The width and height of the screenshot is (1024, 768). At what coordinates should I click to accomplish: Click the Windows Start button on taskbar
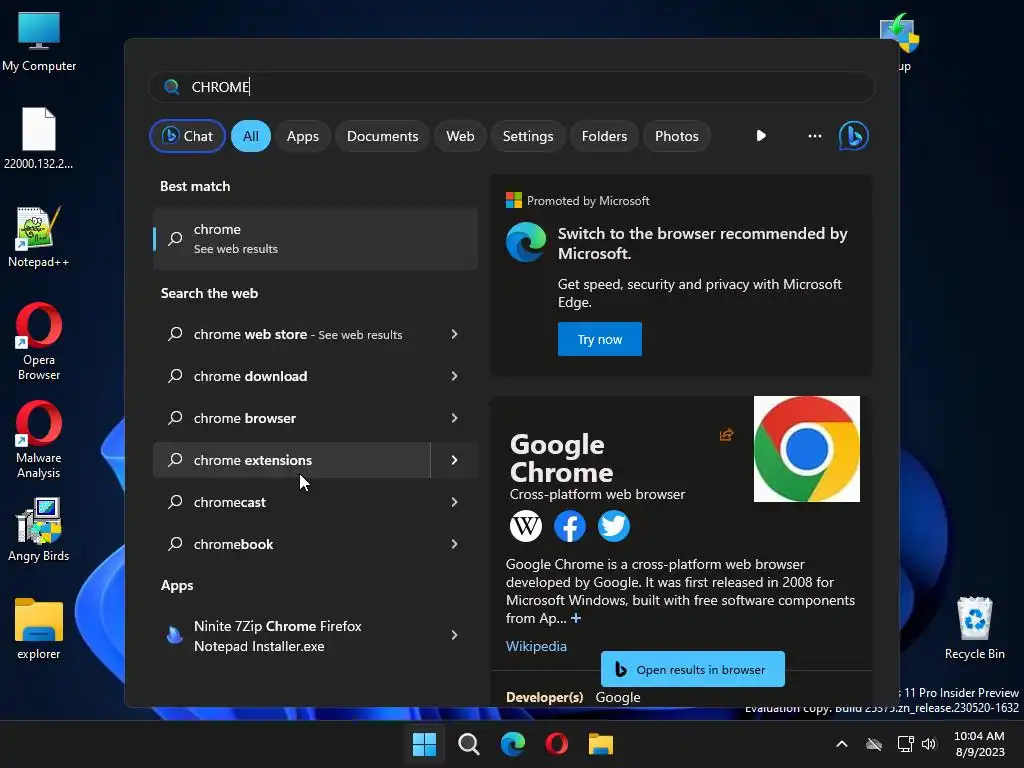pos(424,744)
